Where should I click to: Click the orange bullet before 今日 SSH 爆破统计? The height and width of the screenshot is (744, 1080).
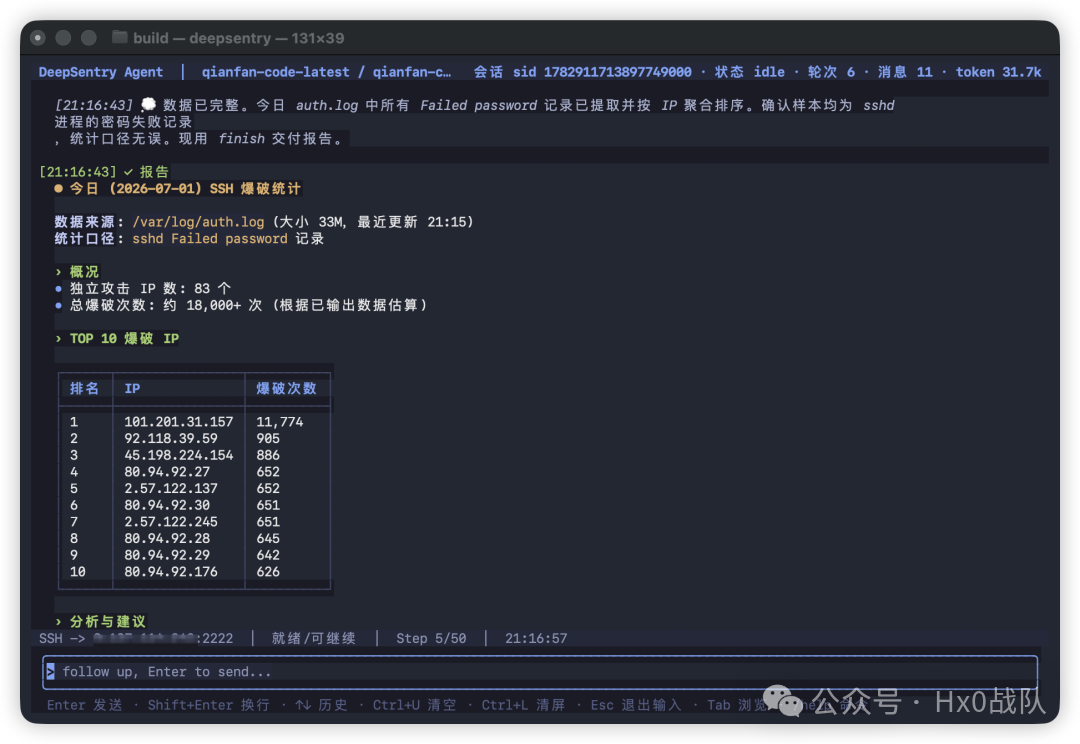point(59,189)
